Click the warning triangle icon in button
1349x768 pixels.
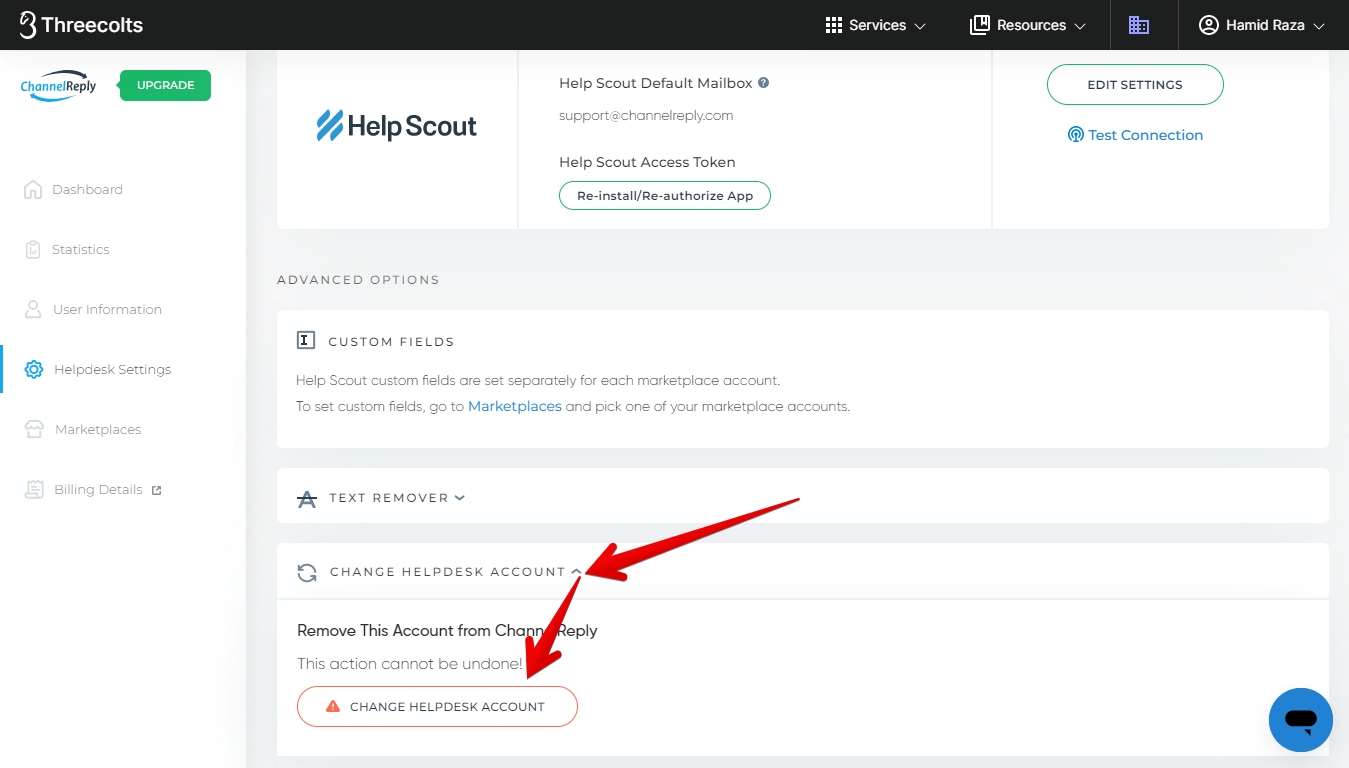334,706
